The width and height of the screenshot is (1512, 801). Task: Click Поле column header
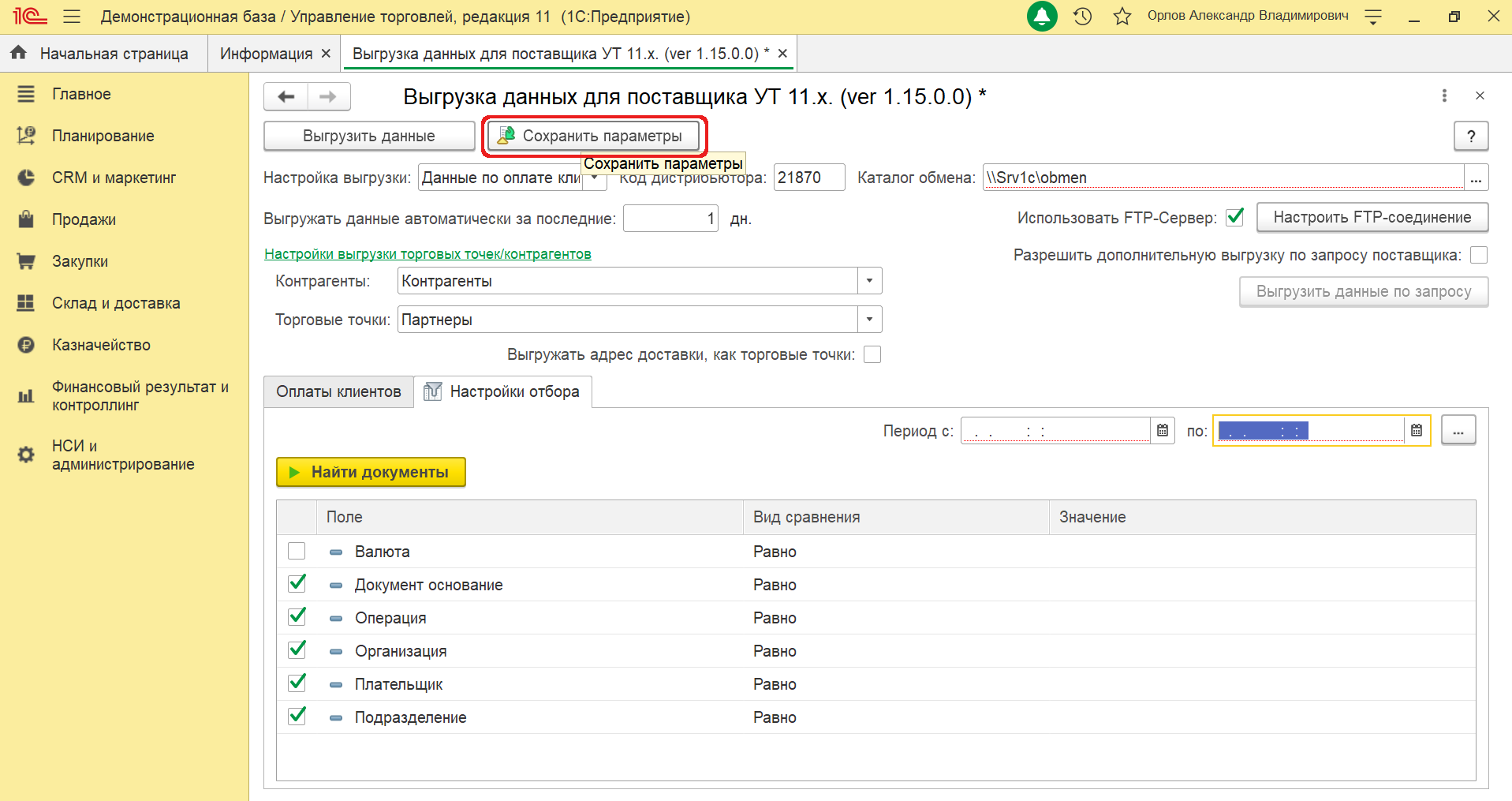529,517
